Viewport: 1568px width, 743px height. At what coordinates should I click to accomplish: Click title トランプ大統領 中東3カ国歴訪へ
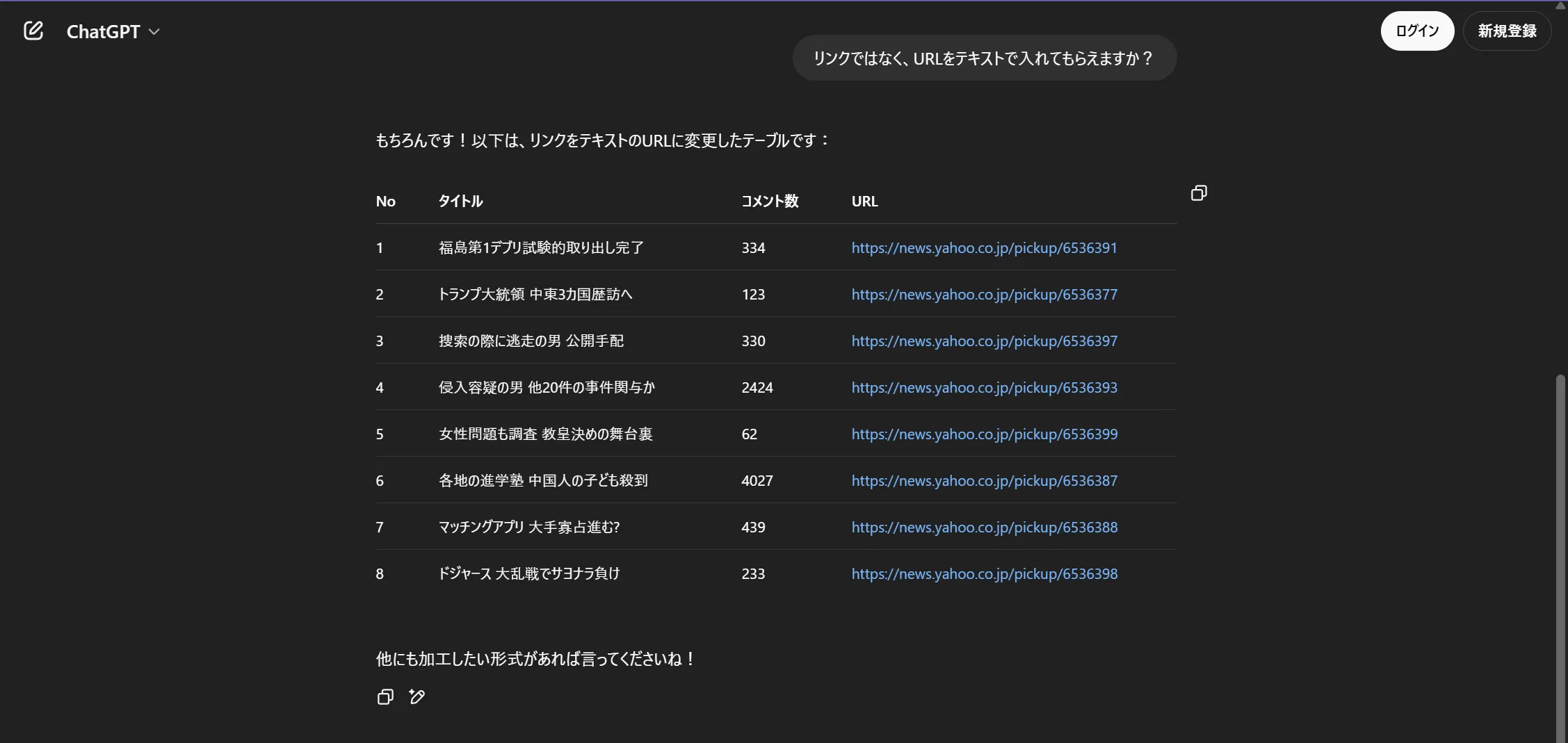(x=535, y=294)
